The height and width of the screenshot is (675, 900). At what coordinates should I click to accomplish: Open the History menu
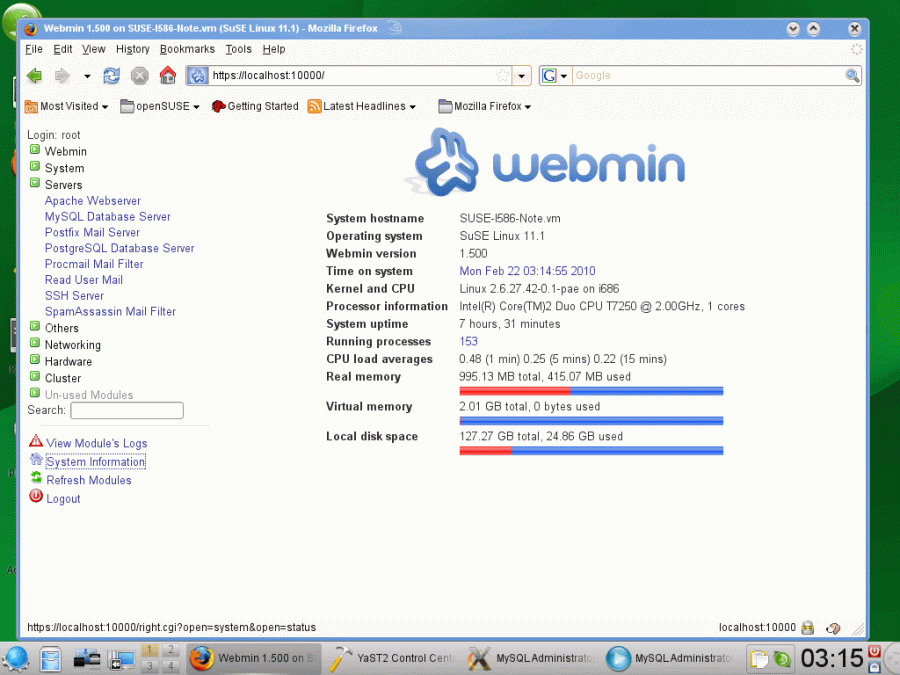pos(133,49)
